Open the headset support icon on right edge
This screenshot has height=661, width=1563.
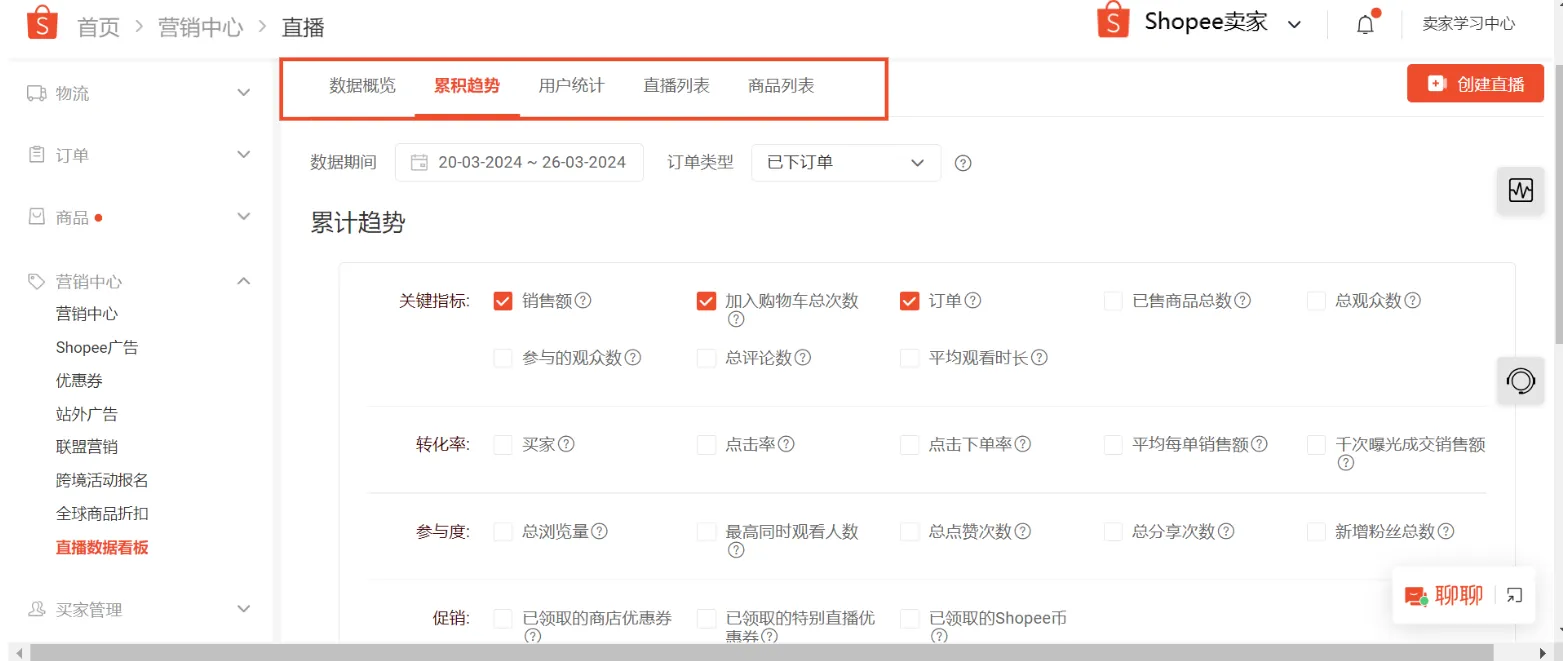pos(1519,381)
